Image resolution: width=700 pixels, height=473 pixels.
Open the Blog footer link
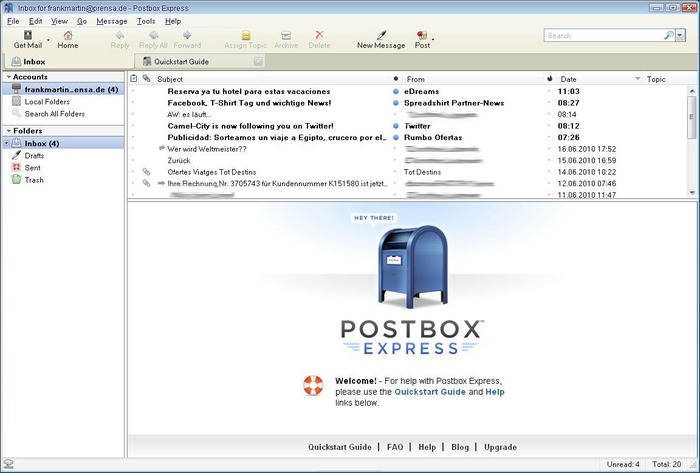(460, 447)
